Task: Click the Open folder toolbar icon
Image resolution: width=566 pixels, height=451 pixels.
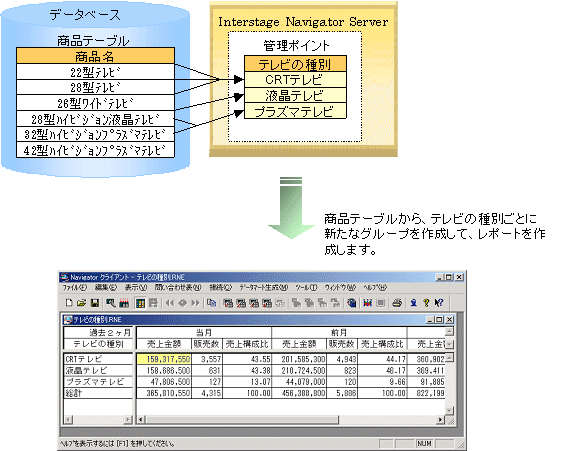Action: point(82,303)
